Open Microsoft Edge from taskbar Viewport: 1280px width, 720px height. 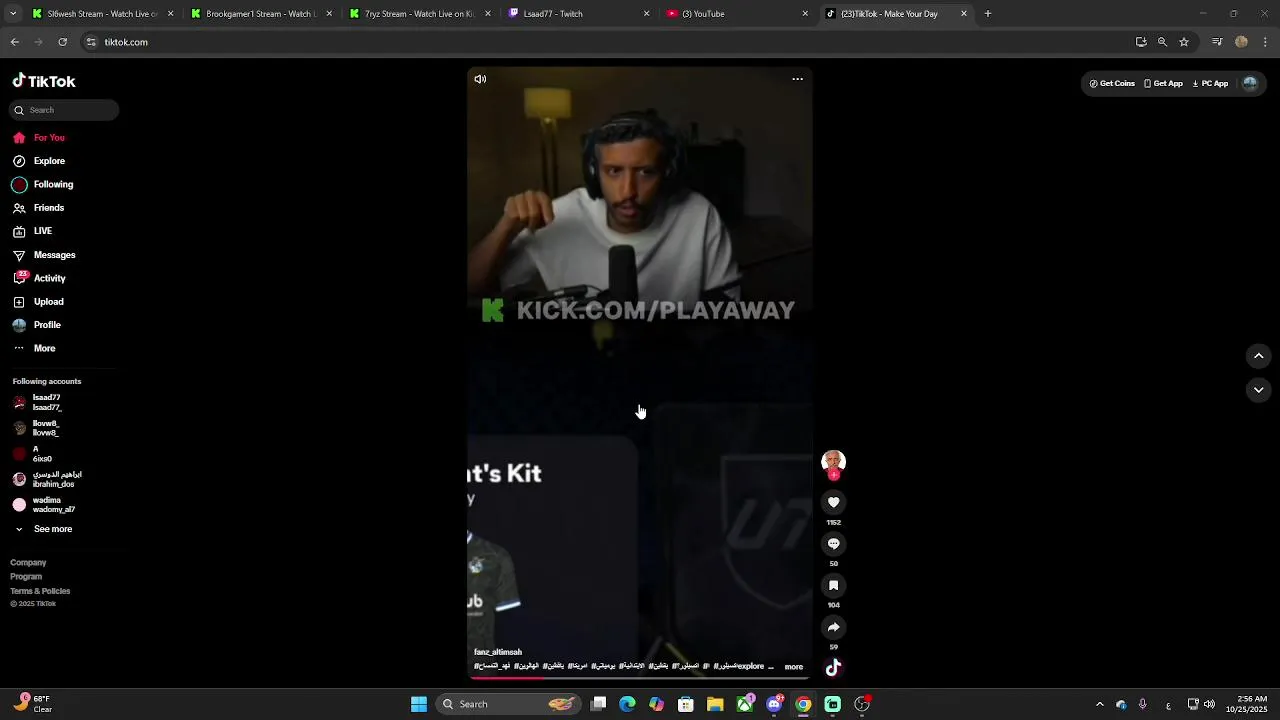point(627,704)
